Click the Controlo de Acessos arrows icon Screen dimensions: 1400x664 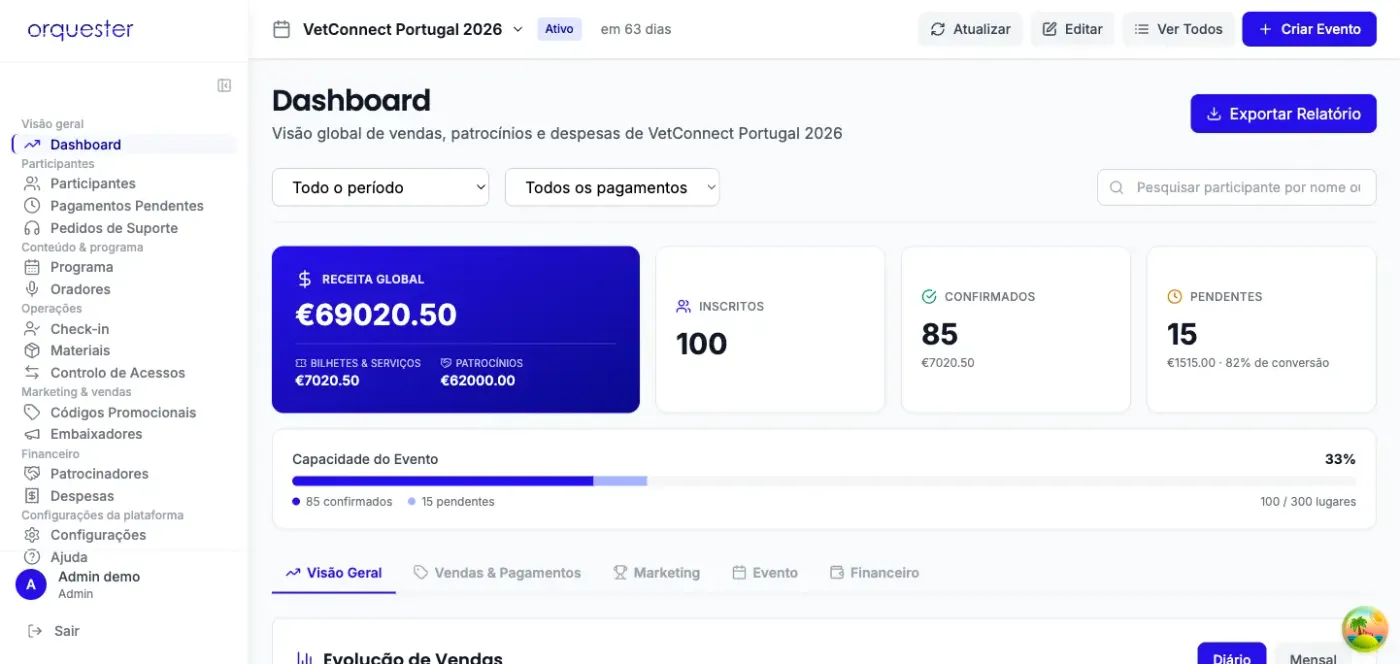32,372
